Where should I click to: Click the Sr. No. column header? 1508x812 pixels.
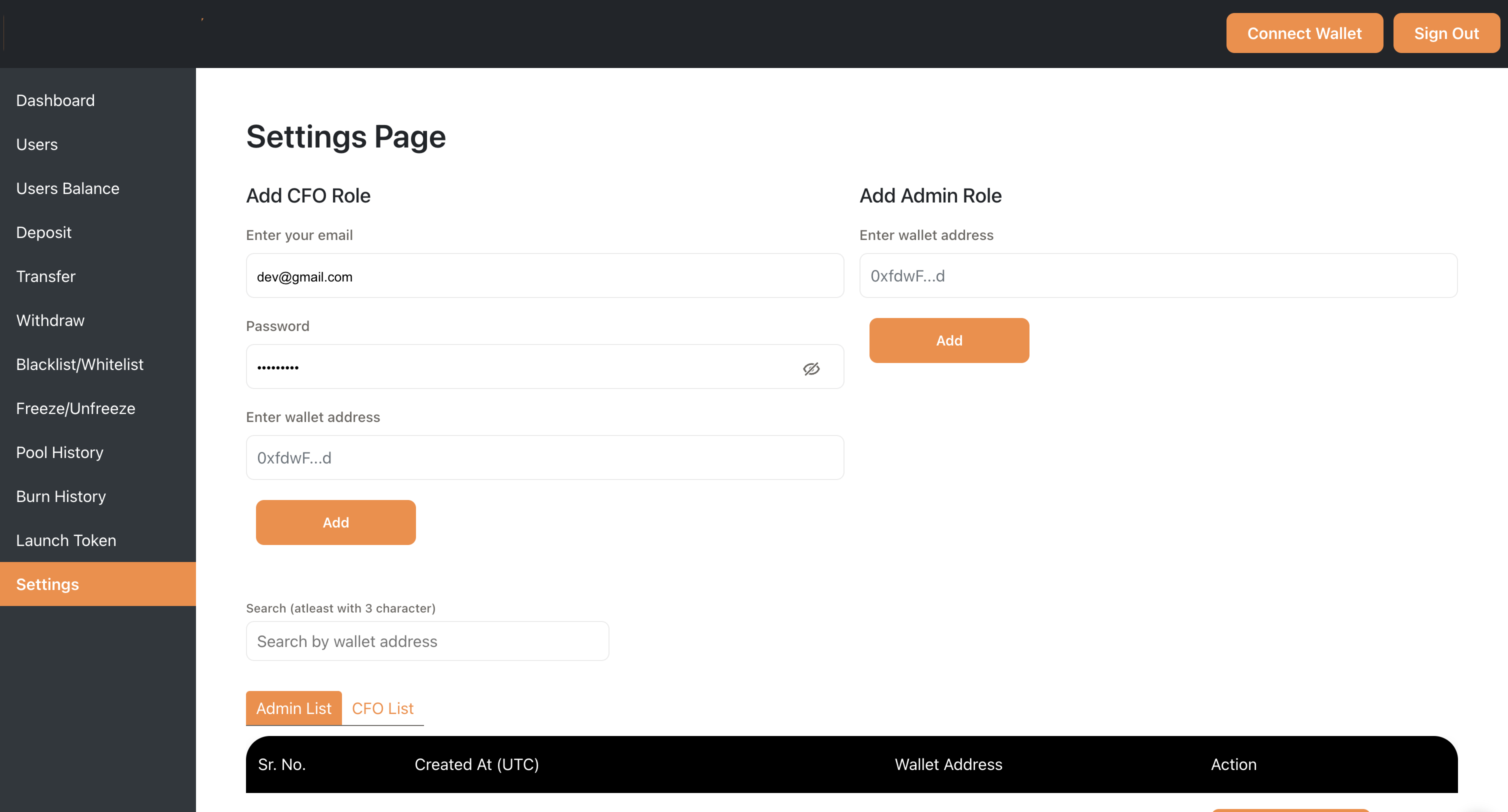282,764
